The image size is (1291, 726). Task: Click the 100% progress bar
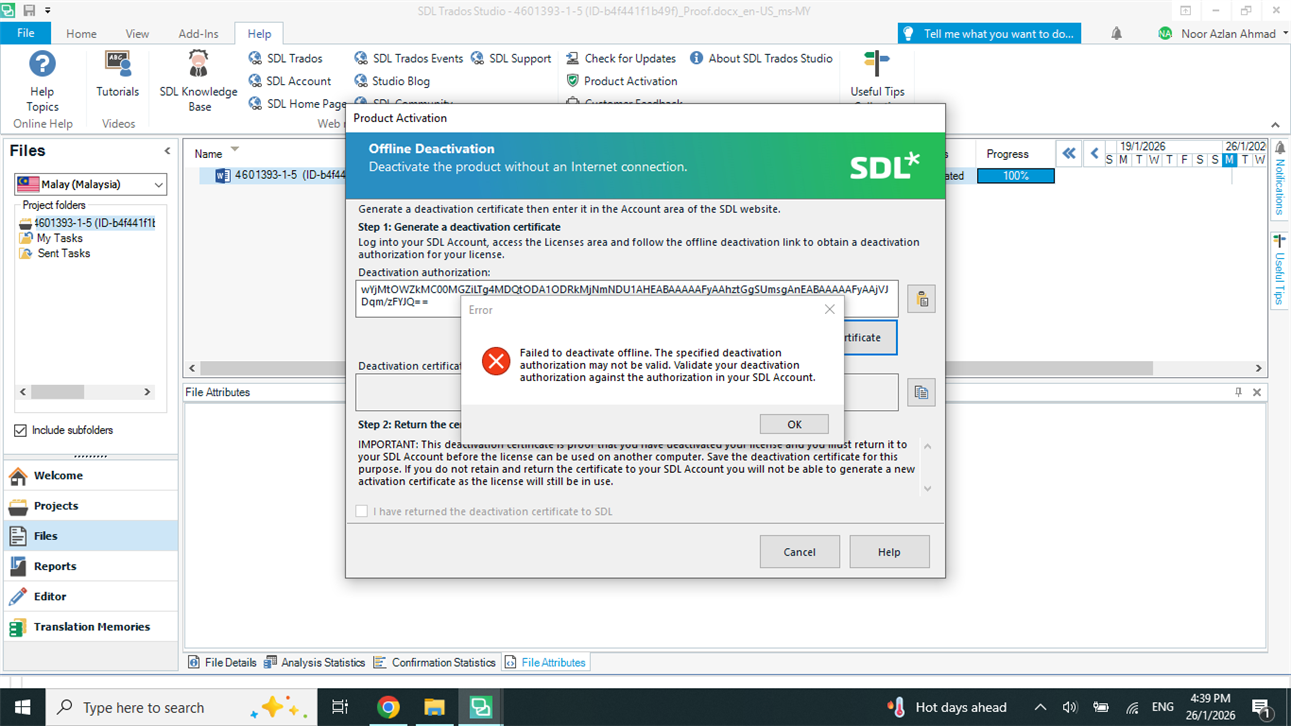(x=1015, y=175)
